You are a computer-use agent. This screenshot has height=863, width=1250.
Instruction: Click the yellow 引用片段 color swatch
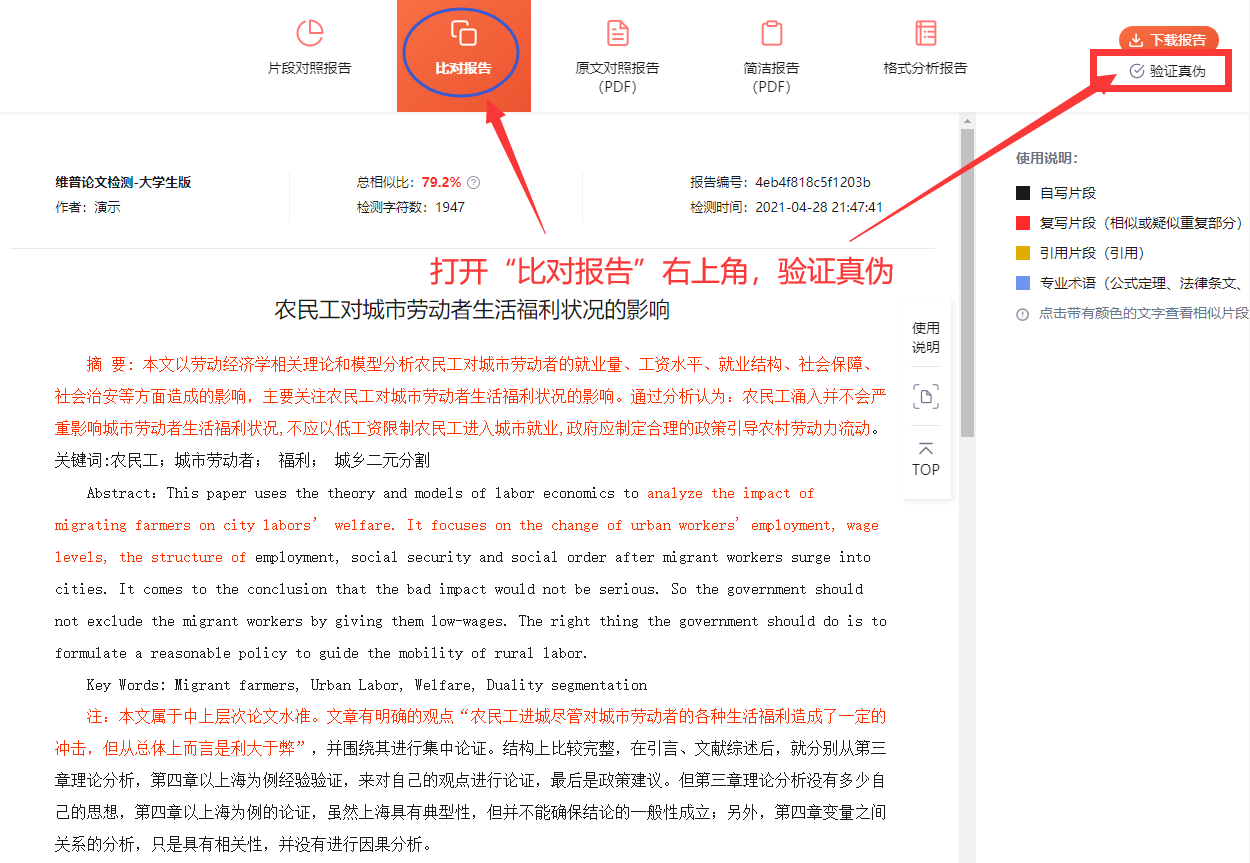pos(1022,253)
